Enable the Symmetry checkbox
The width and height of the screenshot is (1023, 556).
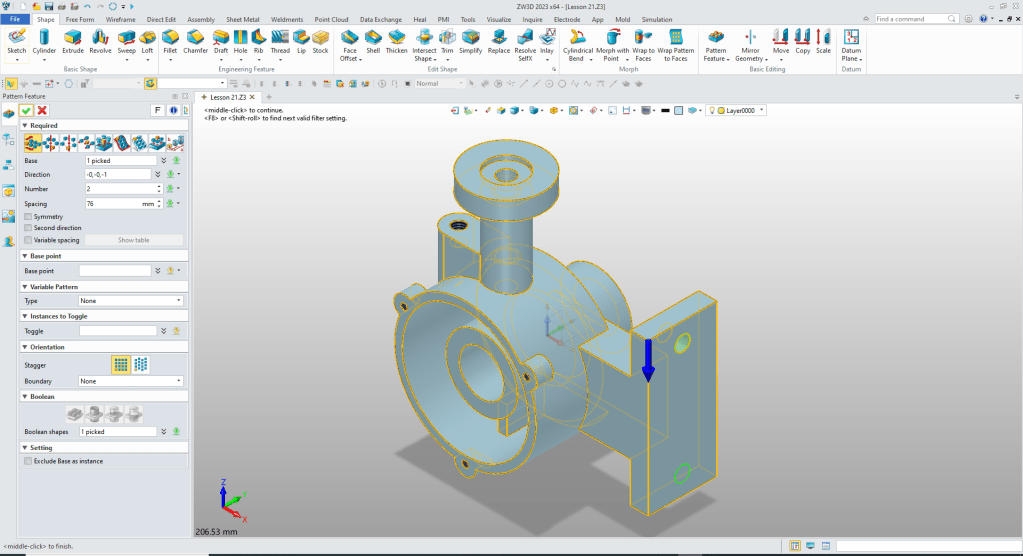(x=28, y=217)
